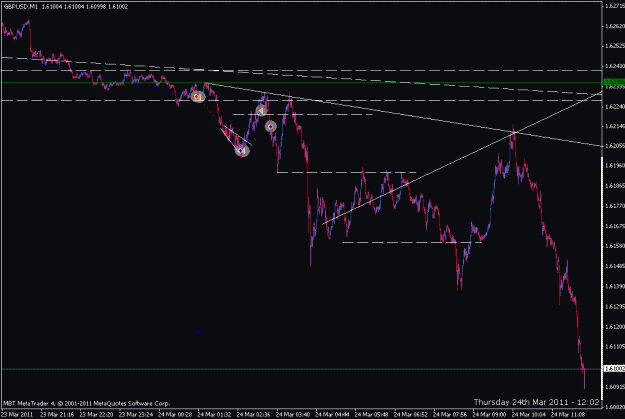Click the '24 Mar 02:36' time axis label

tap(254, 415)
